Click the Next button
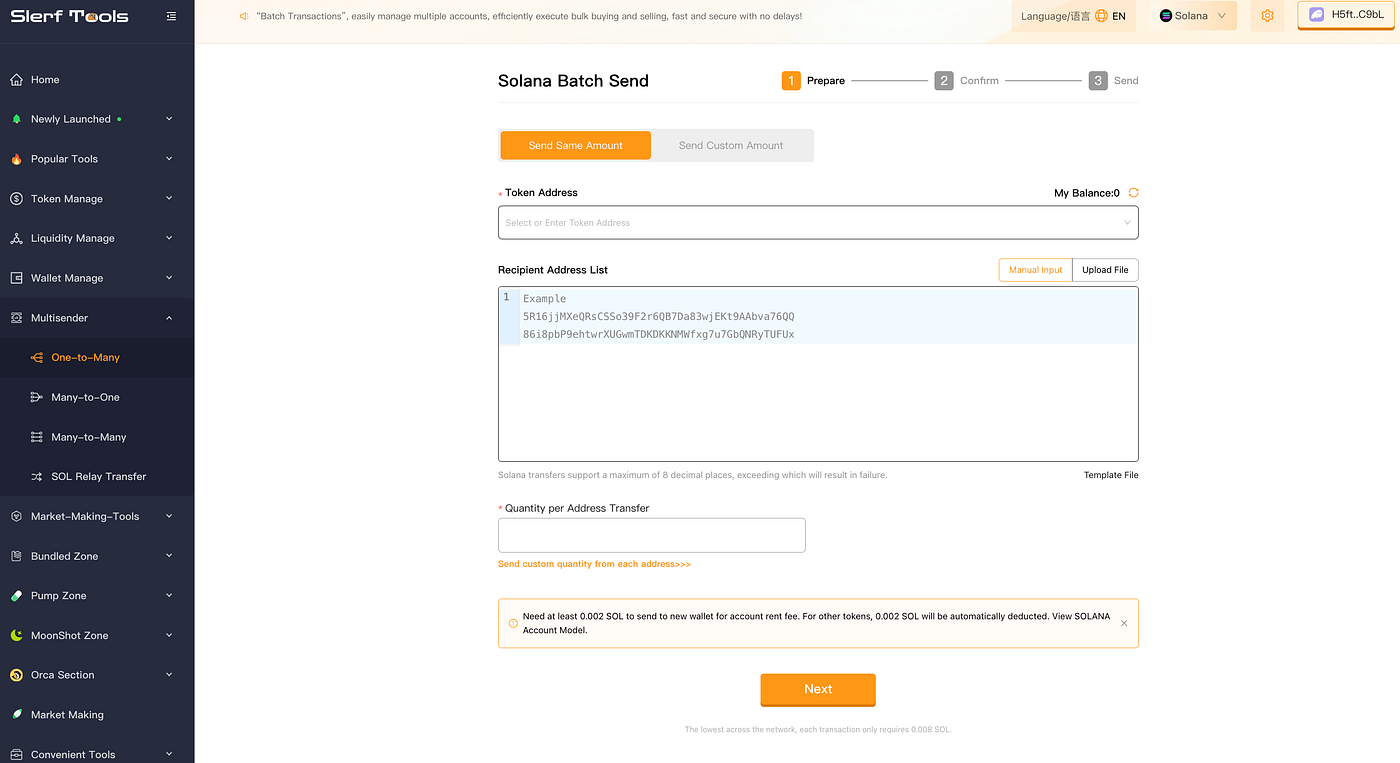The width and height of the screenshot is (1400, 763). click(818, 689)
